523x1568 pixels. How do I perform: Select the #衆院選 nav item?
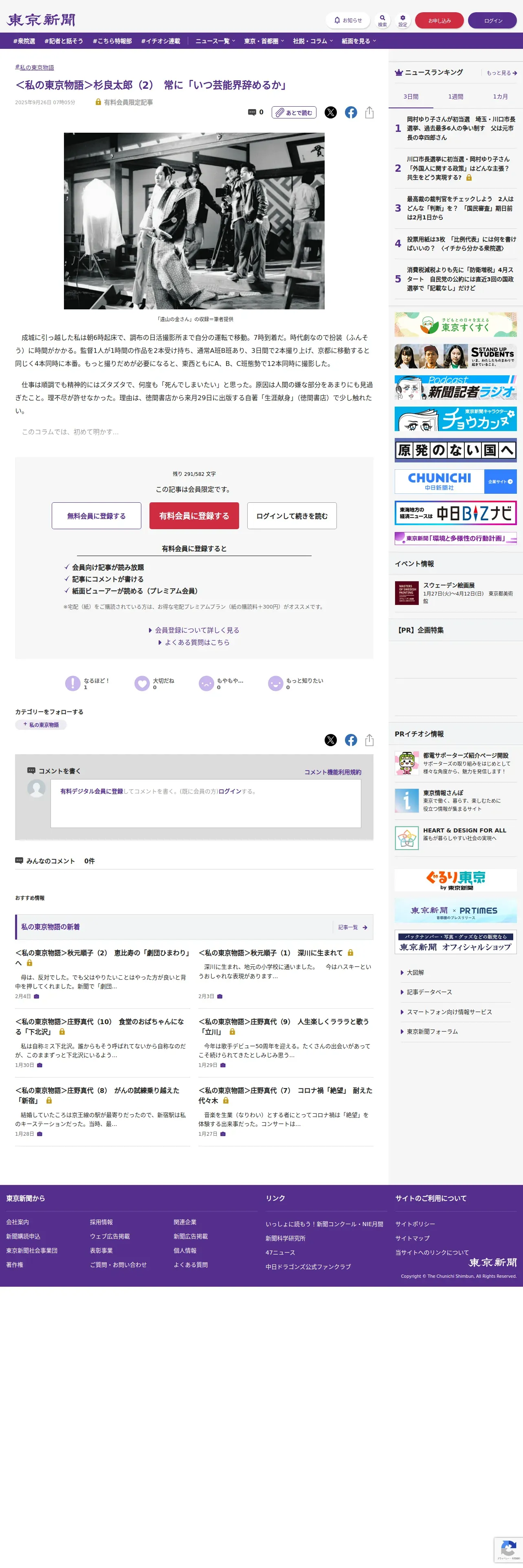pos(24,42)
